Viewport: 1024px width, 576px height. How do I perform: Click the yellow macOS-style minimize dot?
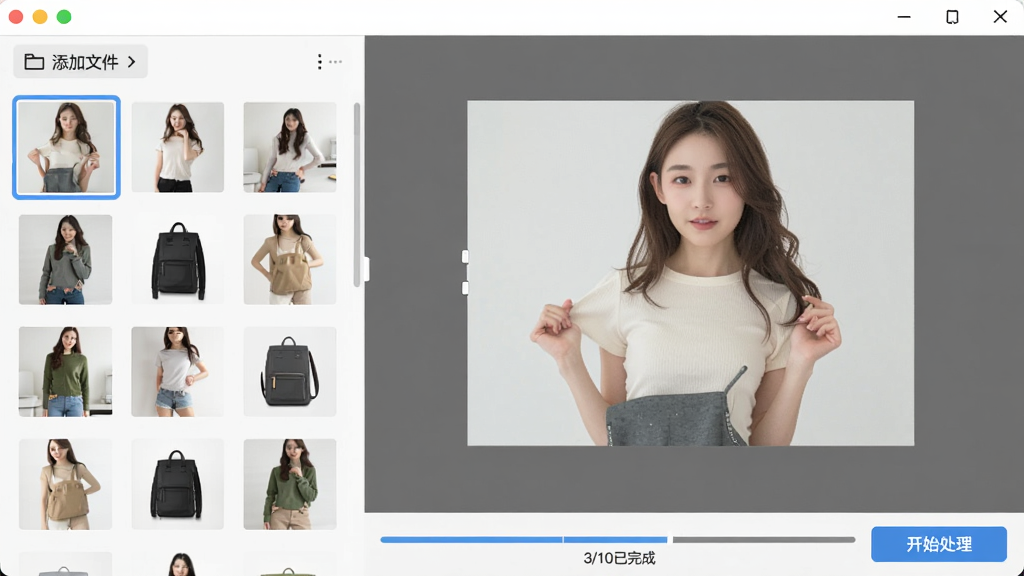point(40,17)
